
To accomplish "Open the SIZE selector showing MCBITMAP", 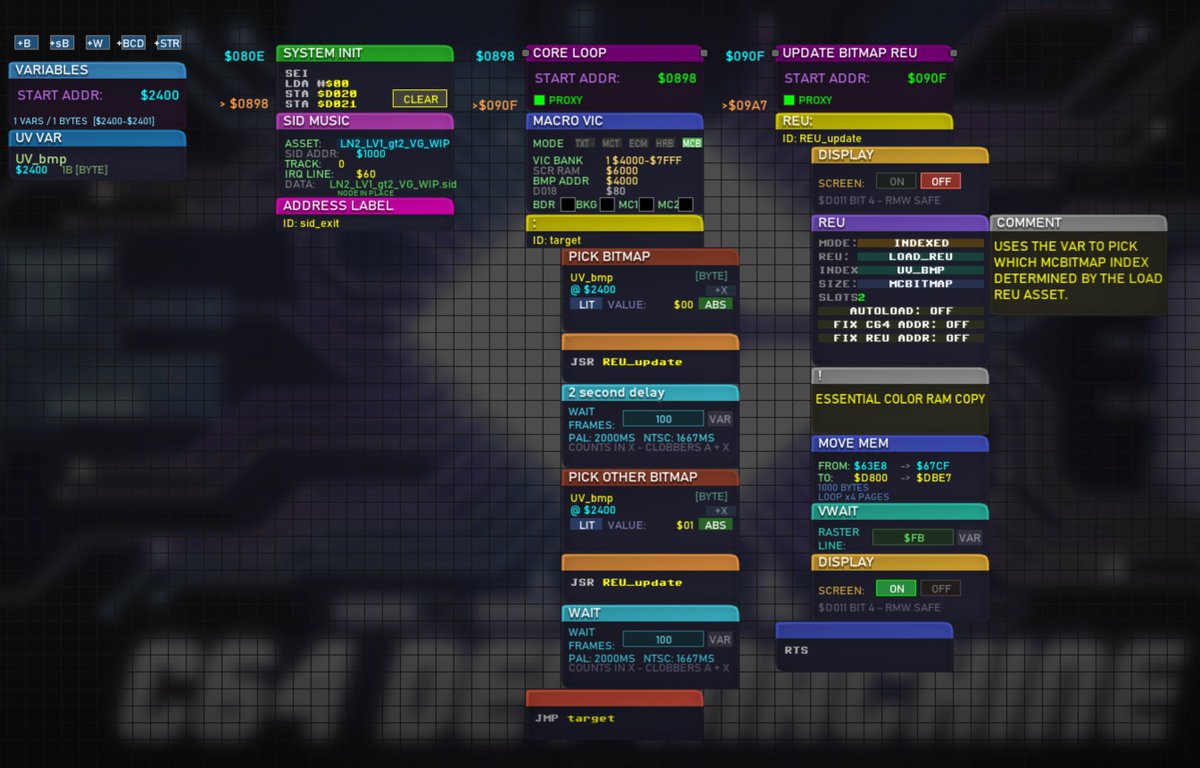I will coord(921,284).
